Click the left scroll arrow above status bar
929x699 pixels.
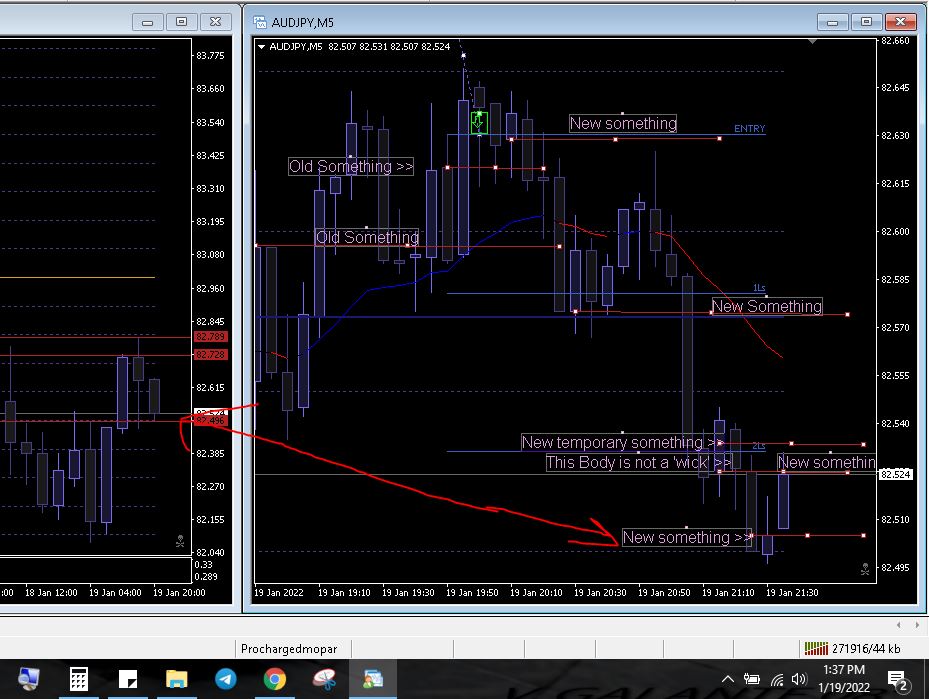(899, 625)
